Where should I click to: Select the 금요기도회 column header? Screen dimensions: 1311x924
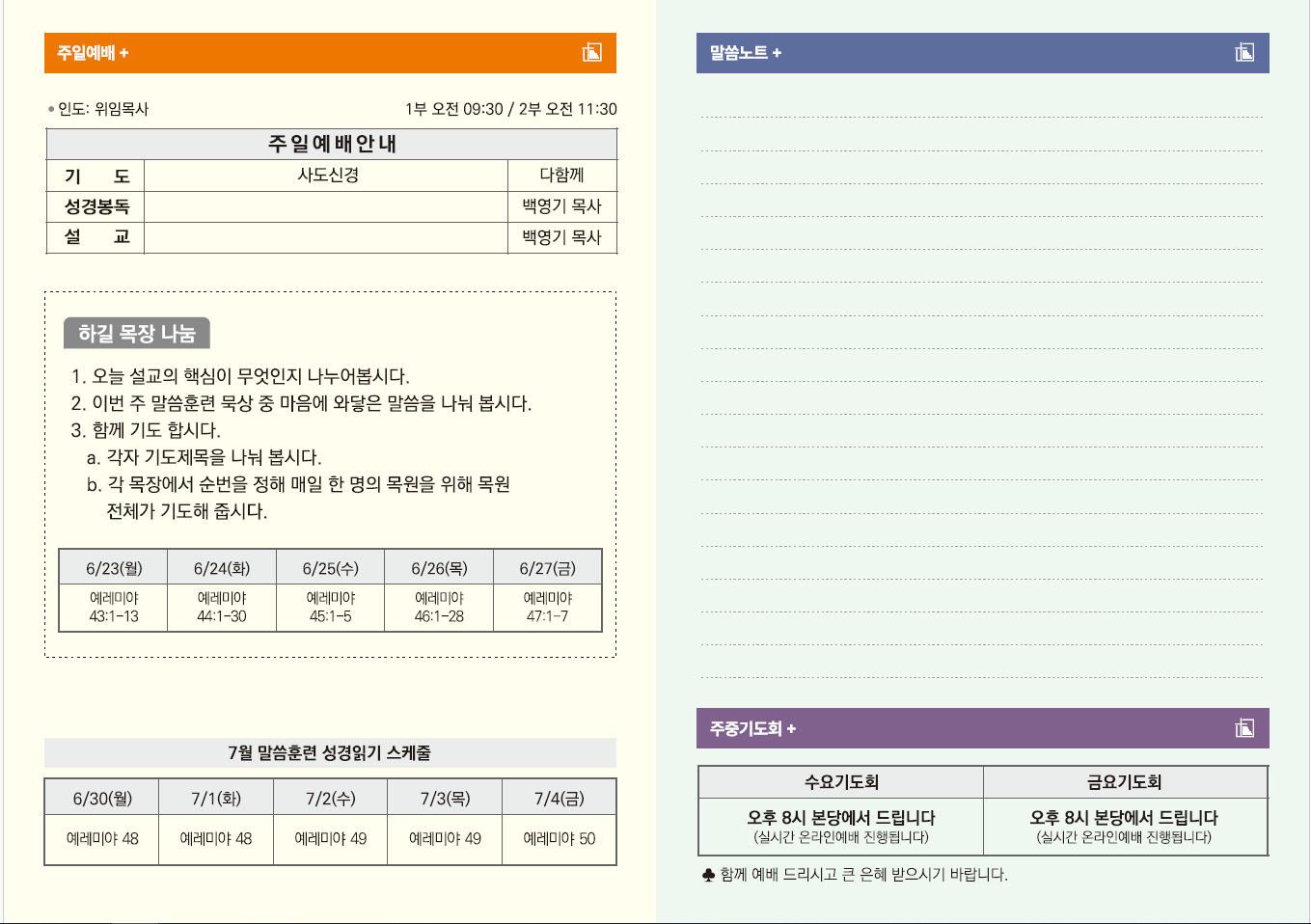(1124, 782)
